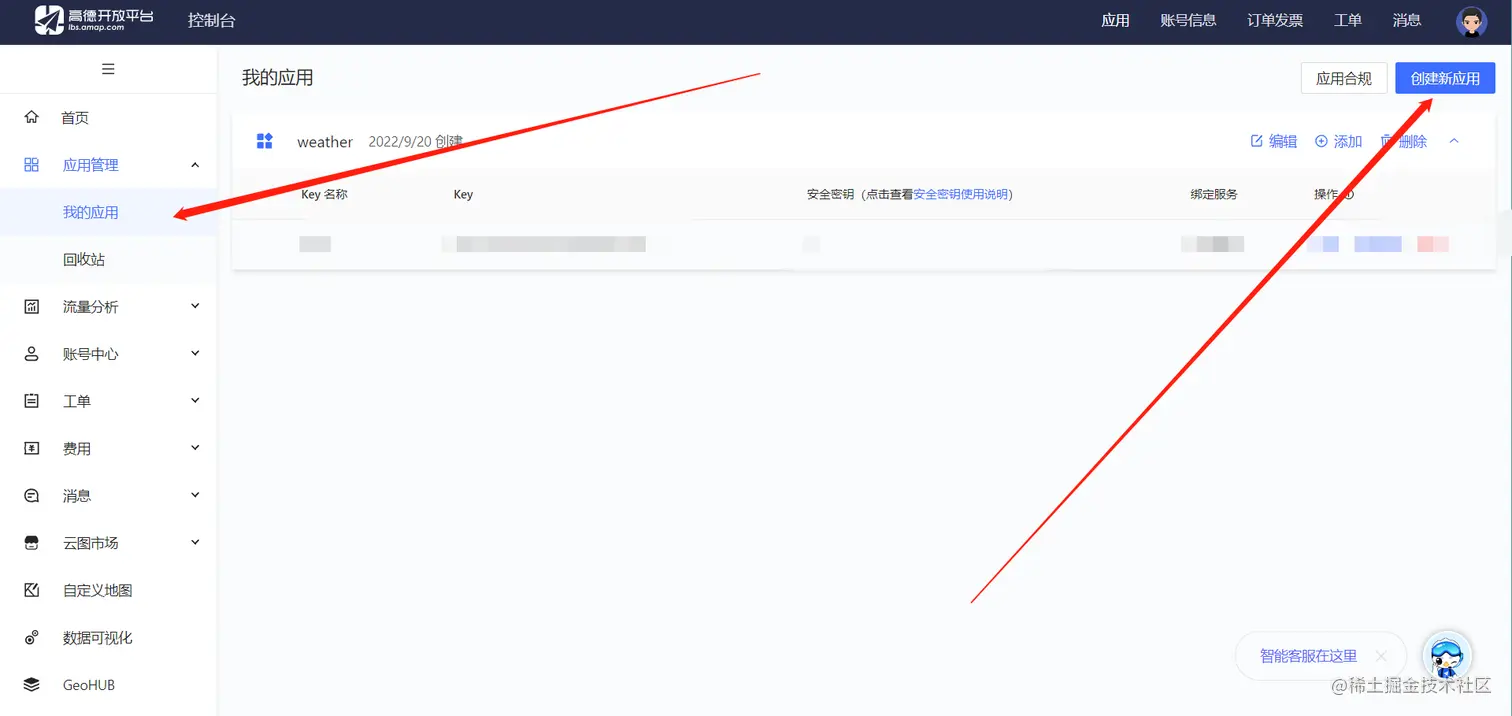Viewport: 1512px width, 716px height.
Task: Open GeoHUB sidebar label
Action: pos(89,685)
